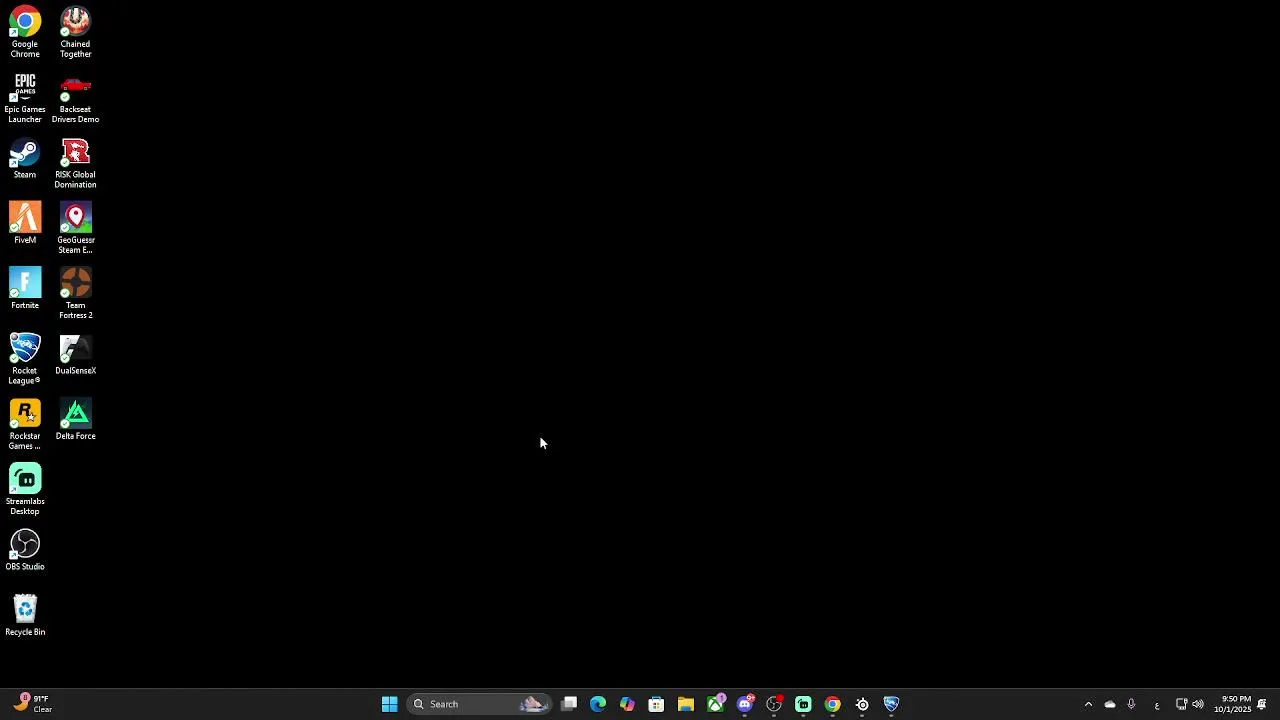Select the Rockstar Games desktop shortcut

point(25,424)
